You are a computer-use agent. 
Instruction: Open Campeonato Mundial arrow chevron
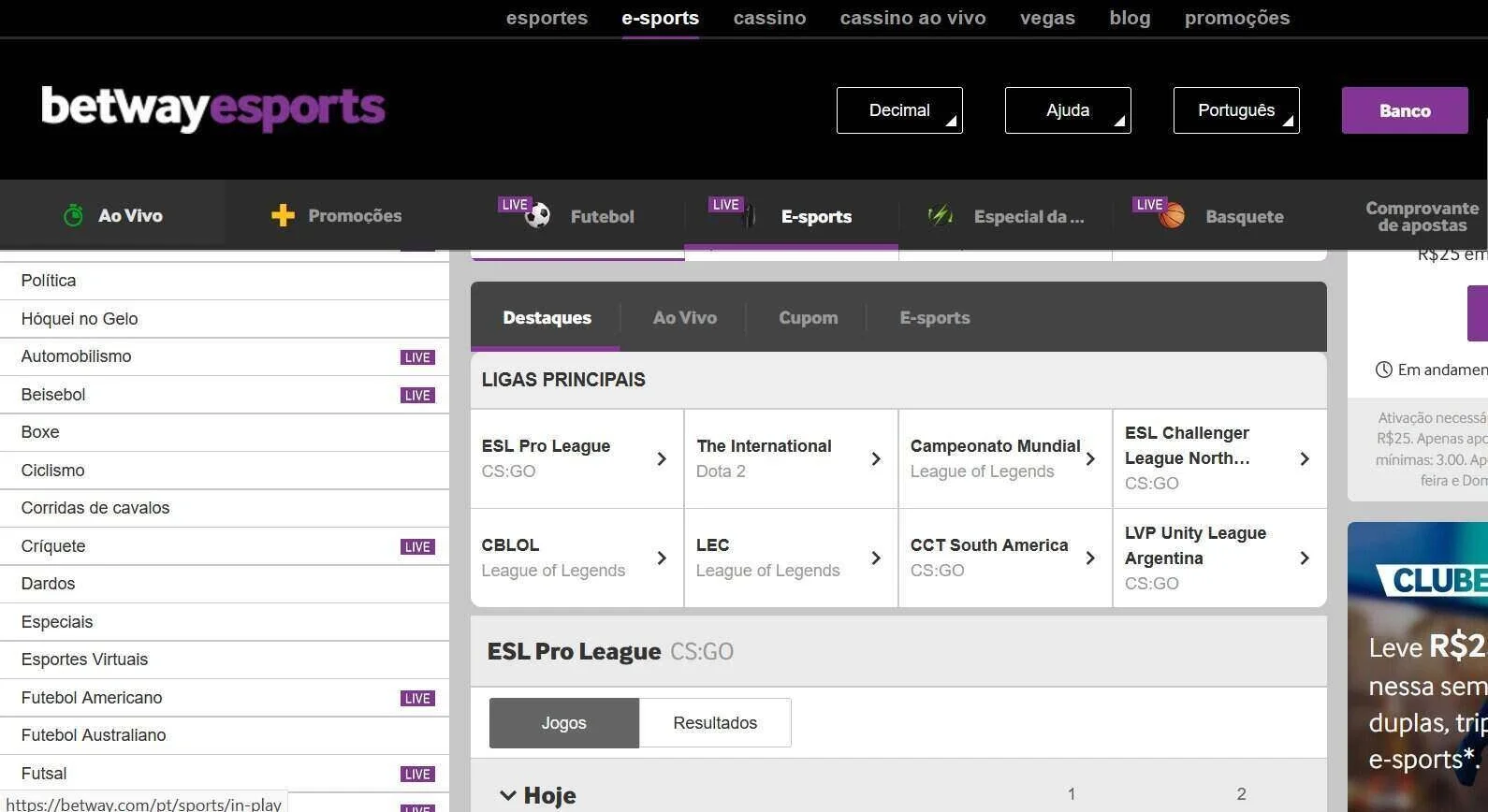click(x=1090, y=458)
